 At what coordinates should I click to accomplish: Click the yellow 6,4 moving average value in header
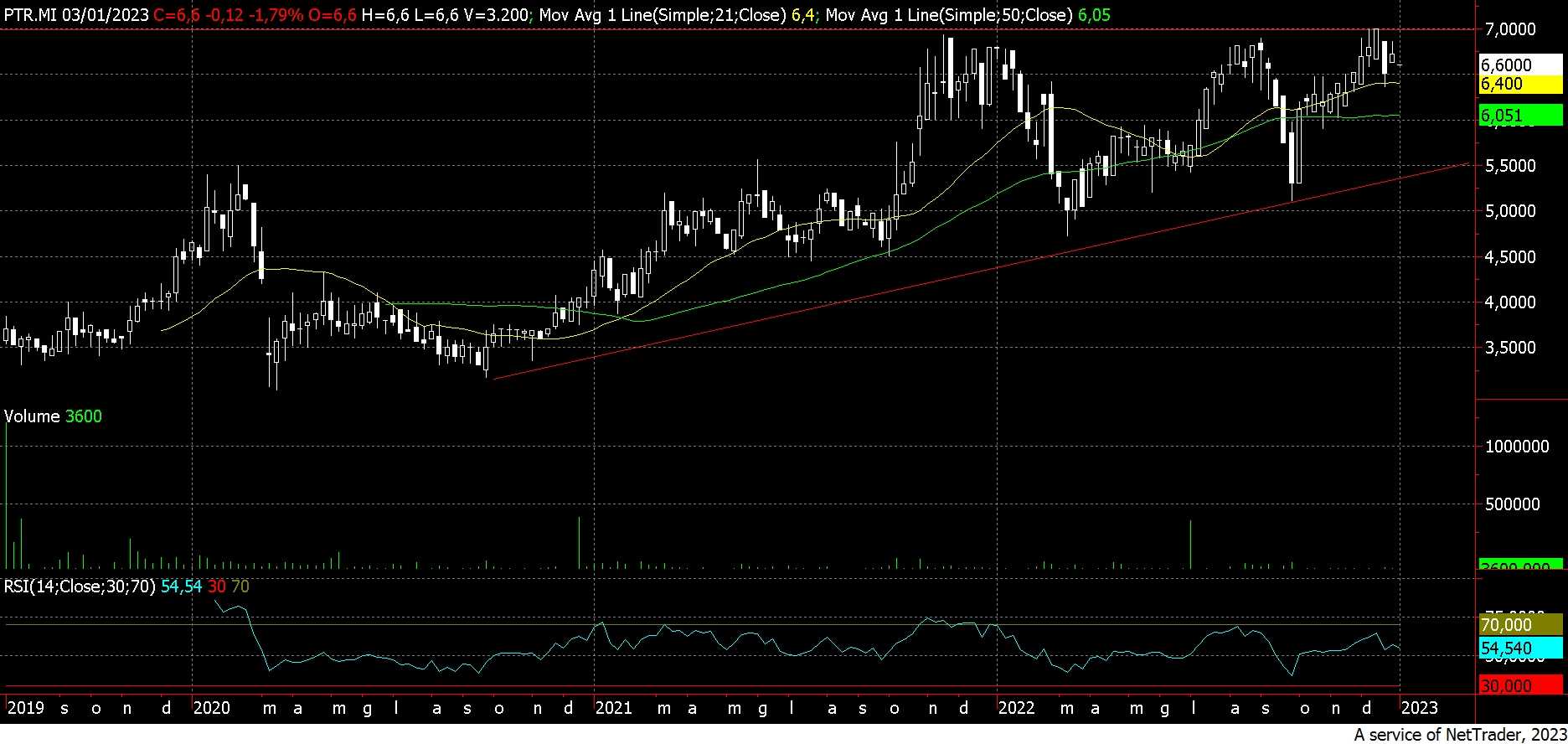click(802, 14)
